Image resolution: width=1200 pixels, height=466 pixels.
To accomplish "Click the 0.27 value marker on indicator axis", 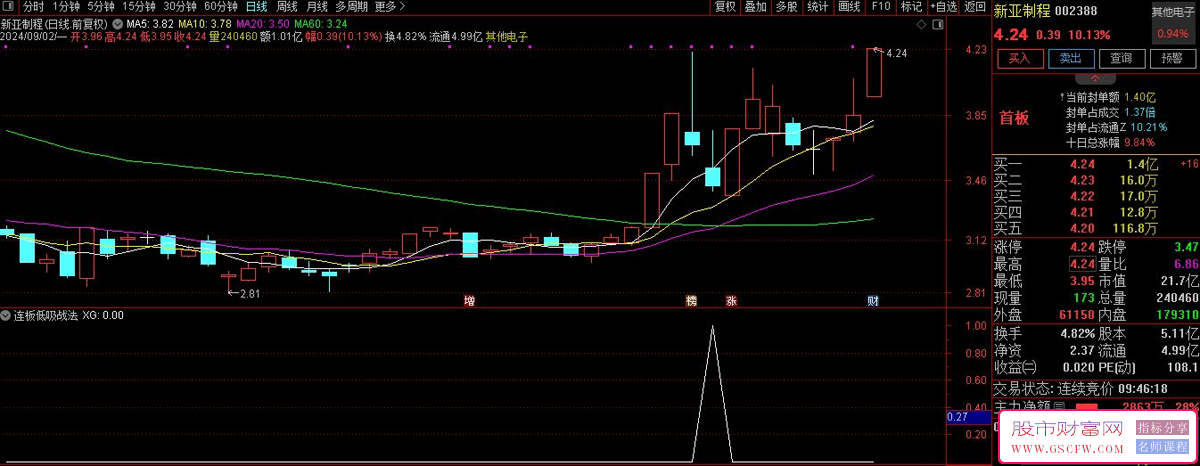I will point(957,417).
